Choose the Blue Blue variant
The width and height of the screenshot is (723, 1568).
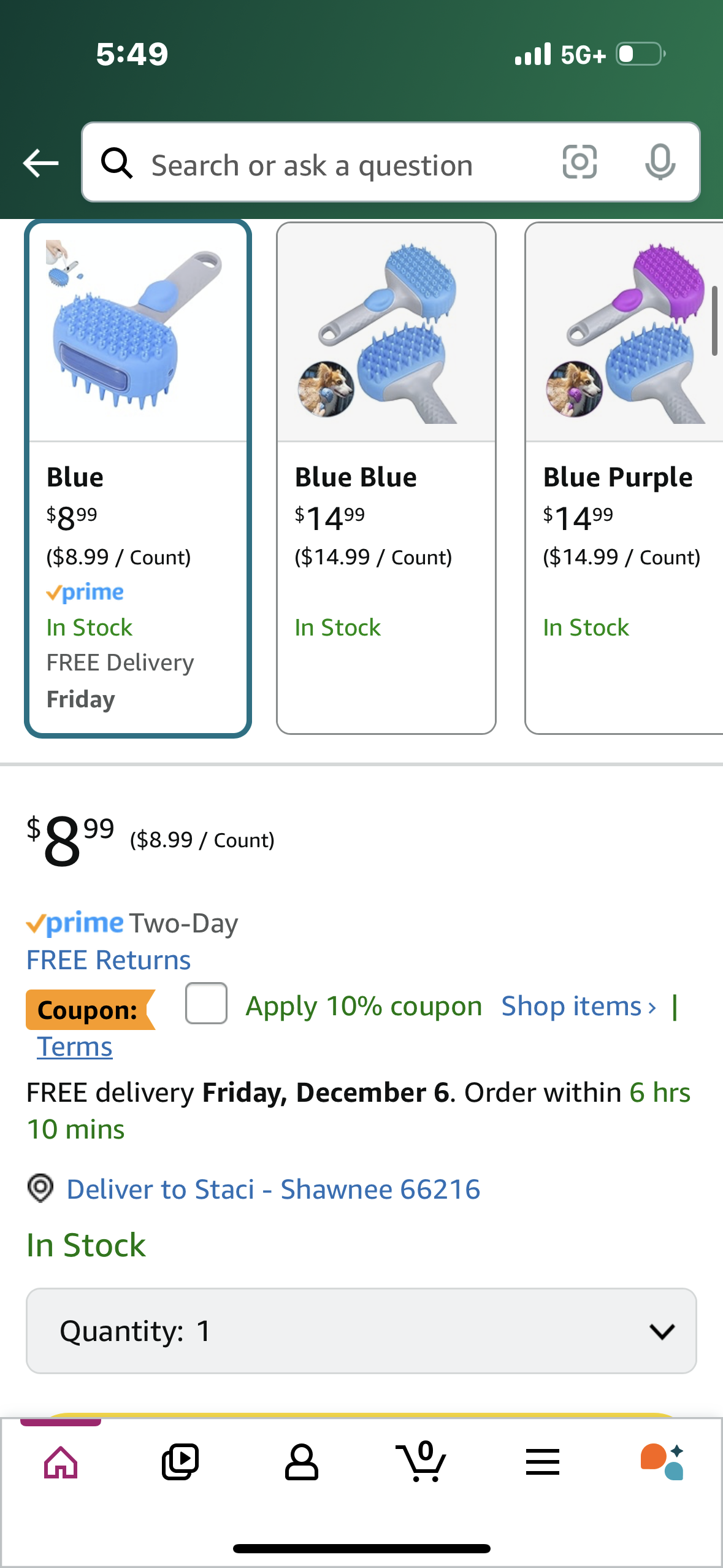pos(386,478)
